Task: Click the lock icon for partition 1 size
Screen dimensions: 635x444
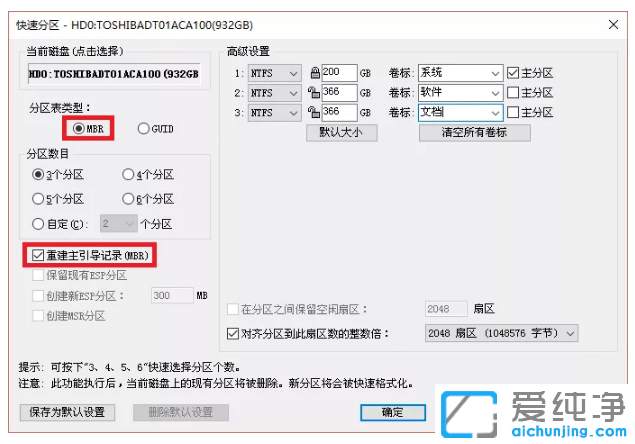Action: coord(314,73)
